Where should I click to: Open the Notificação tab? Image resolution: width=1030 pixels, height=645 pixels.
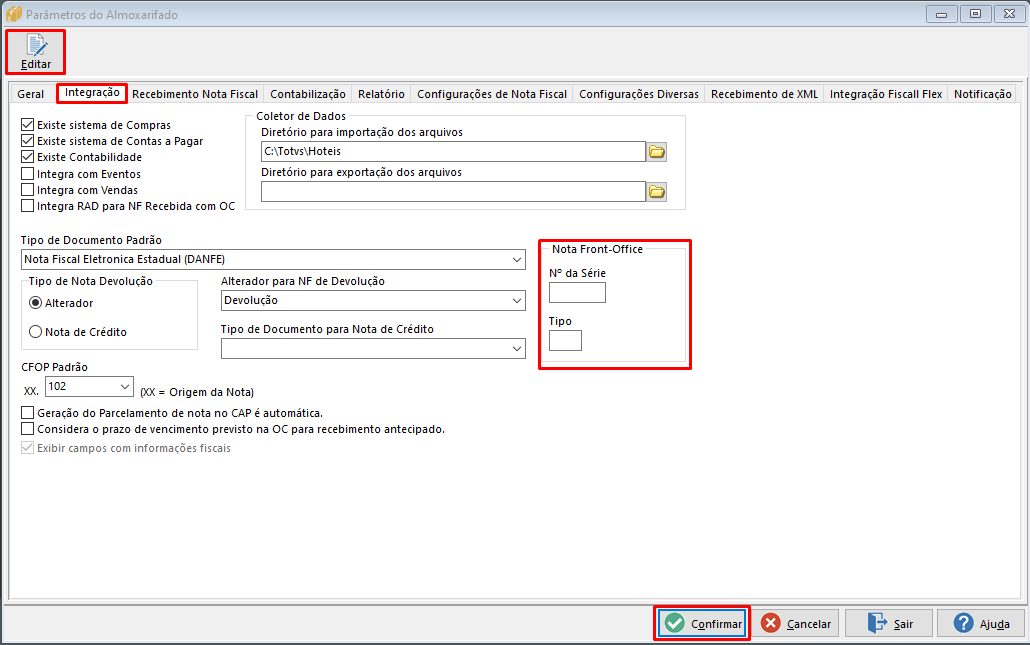(x=983, y=94)
